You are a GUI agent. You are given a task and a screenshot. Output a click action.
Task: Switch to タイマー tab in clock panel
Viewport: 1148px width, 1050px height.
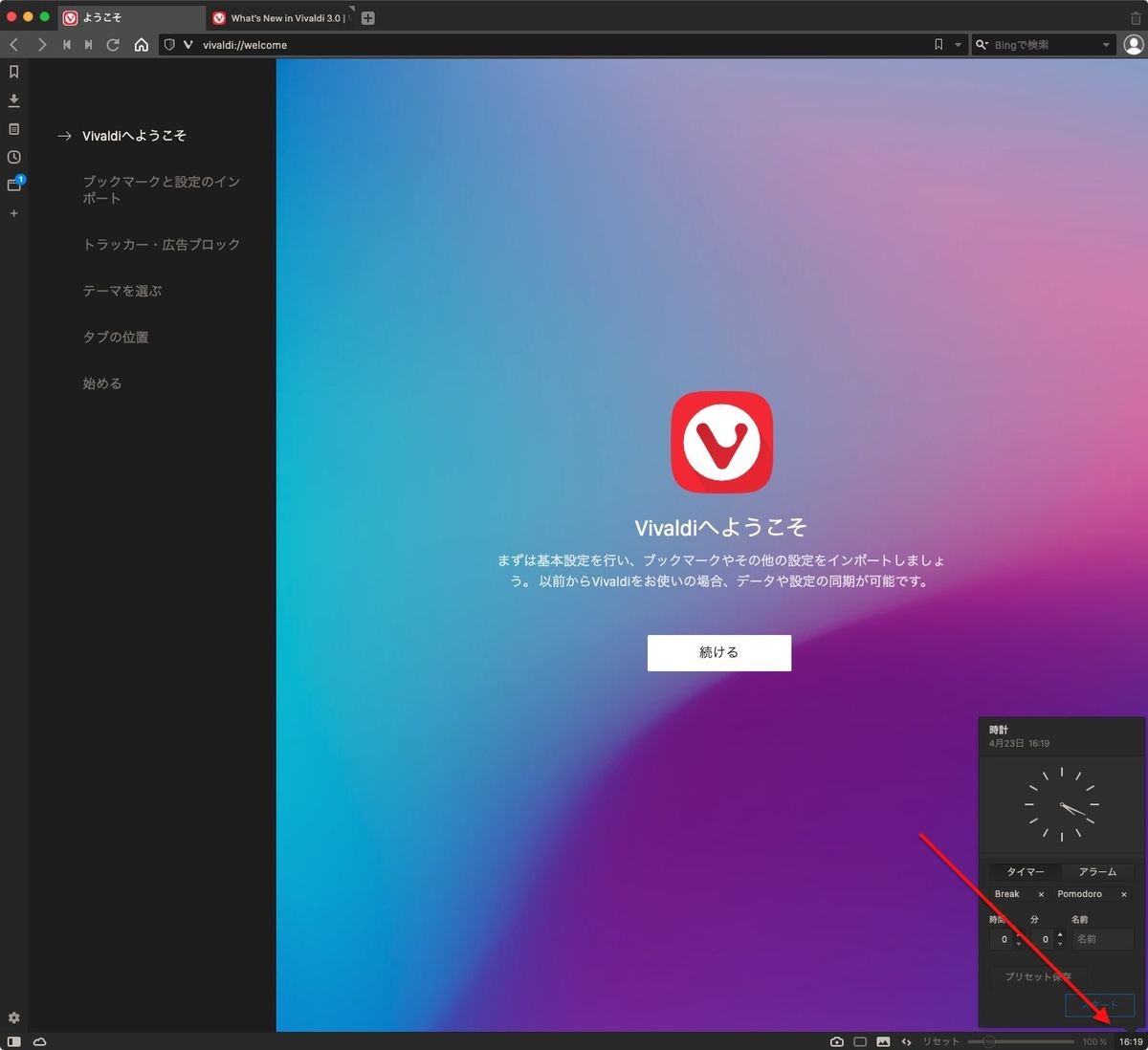click(1025, 872)
